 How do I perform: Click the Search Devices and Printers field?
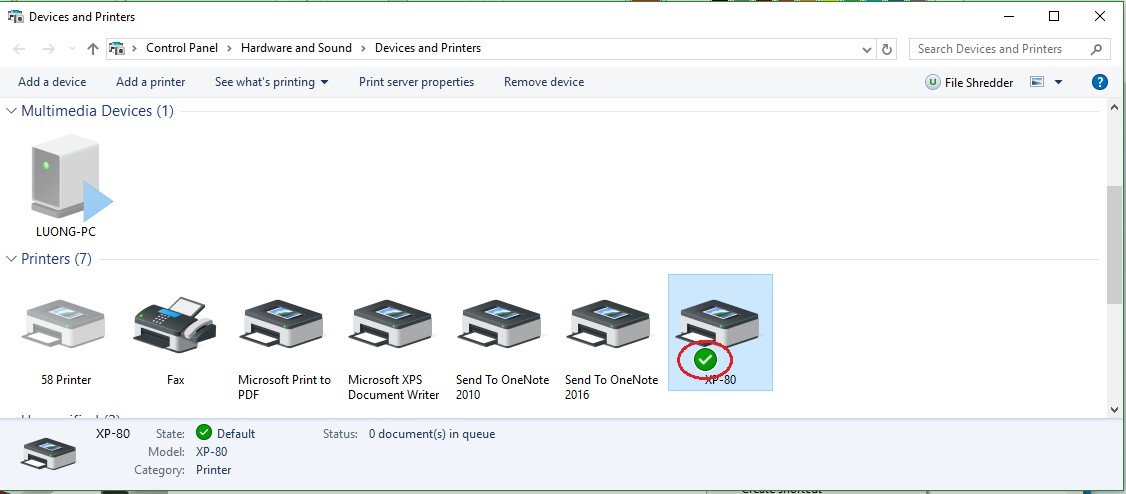(x=1000, y=49)
